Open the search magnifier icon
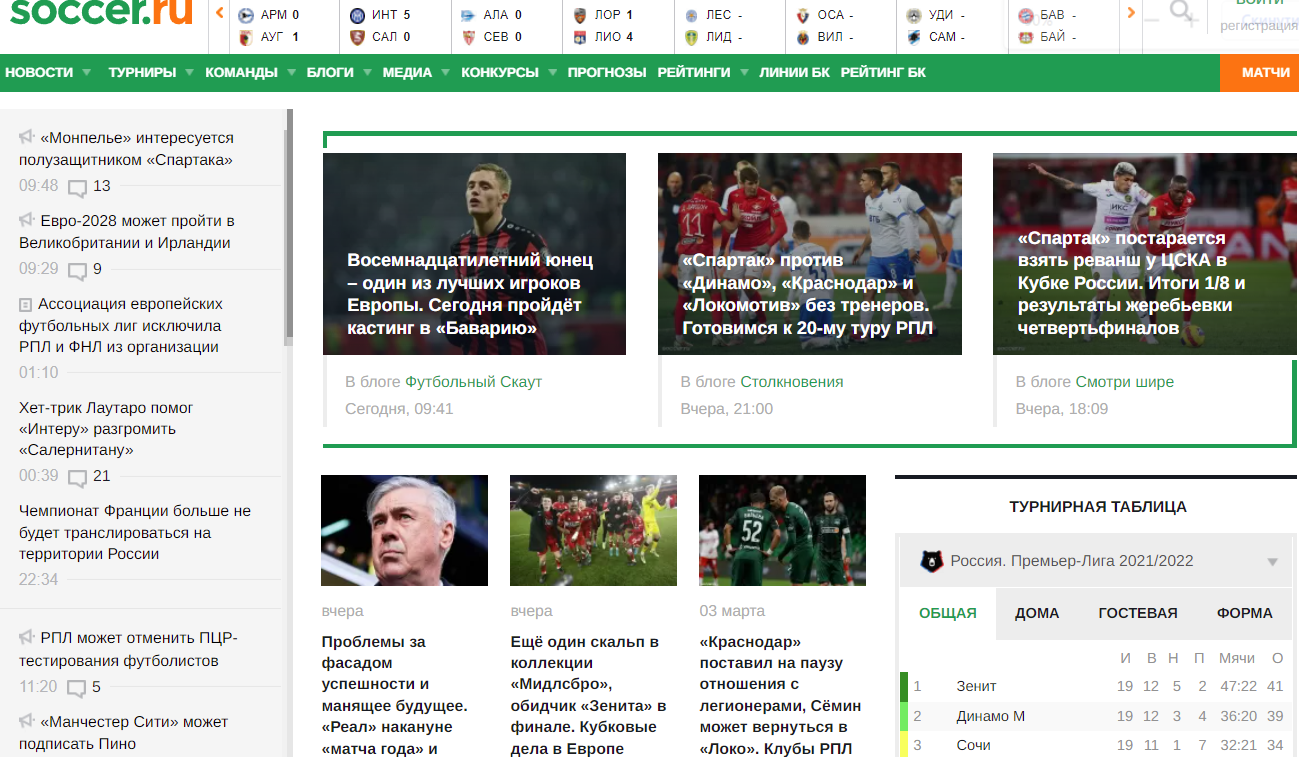Screen dimensions: 1299x757 [x=1182, y=12]
